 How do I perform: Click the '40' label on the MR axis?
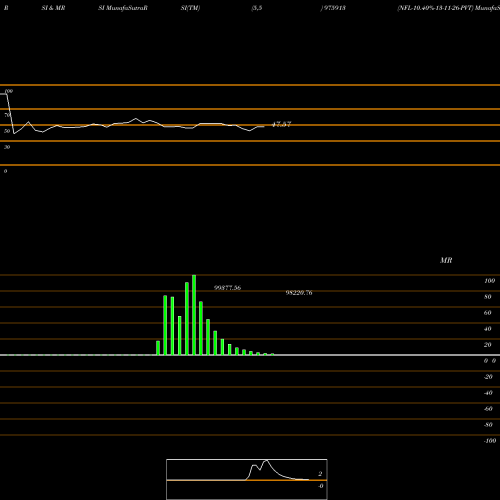pyautogui.click(x=488, y=329)
